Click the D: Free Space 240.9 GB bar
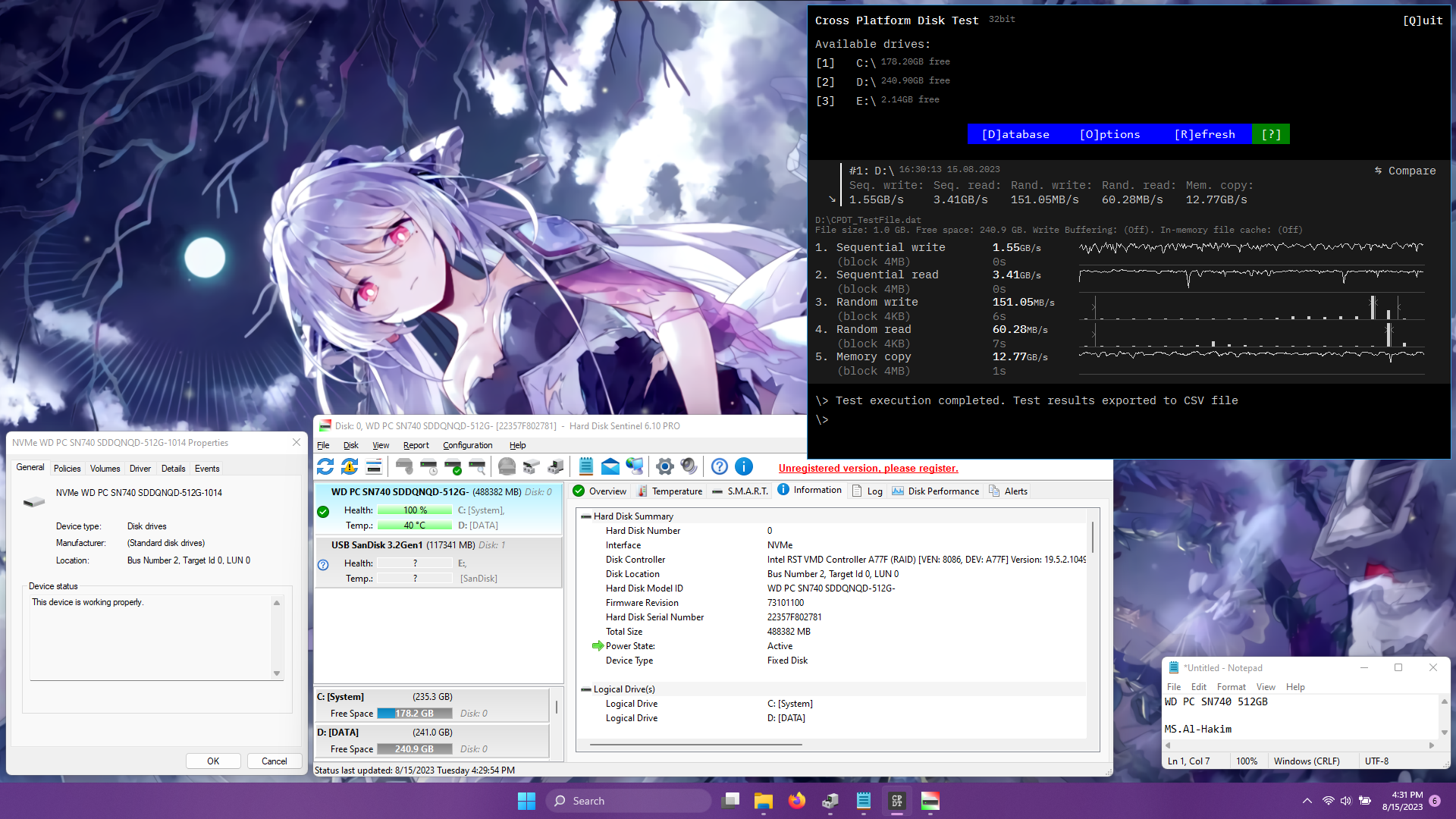The image size is (1456, 819). click(x=415, y=749)
